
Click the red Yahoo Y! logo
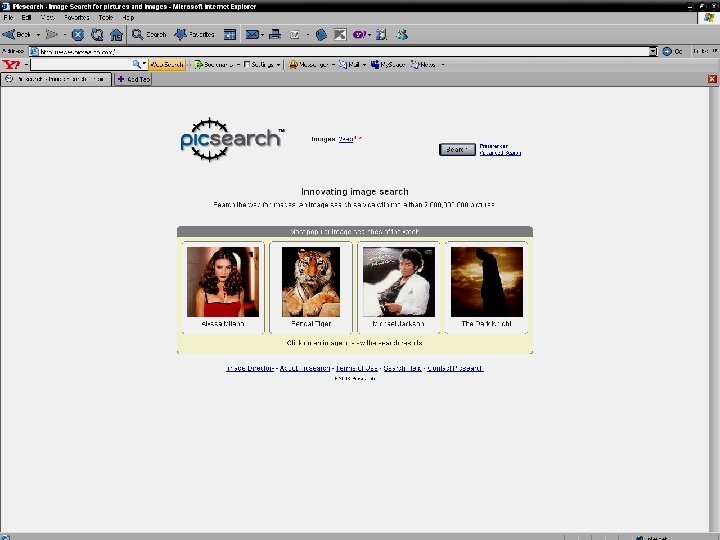click(11, 65)
